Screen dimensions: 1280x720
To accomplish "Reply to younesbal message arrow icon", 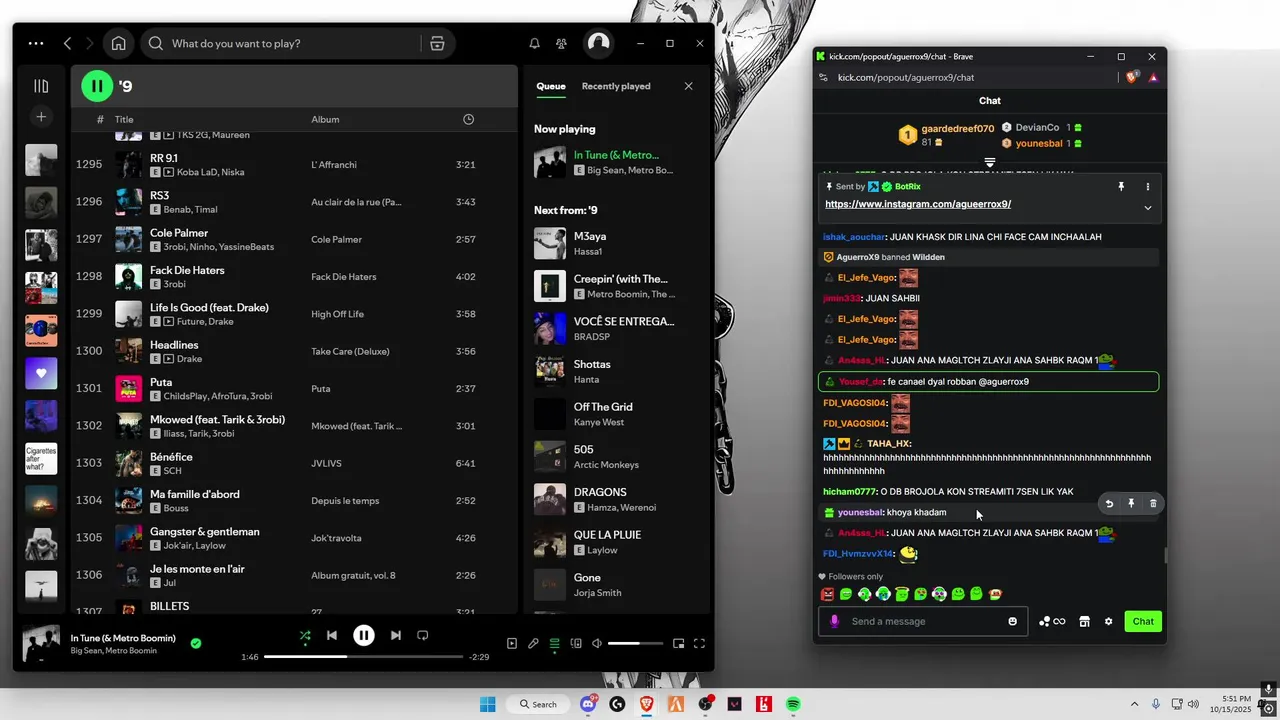I will click(x=1109, y=504).
